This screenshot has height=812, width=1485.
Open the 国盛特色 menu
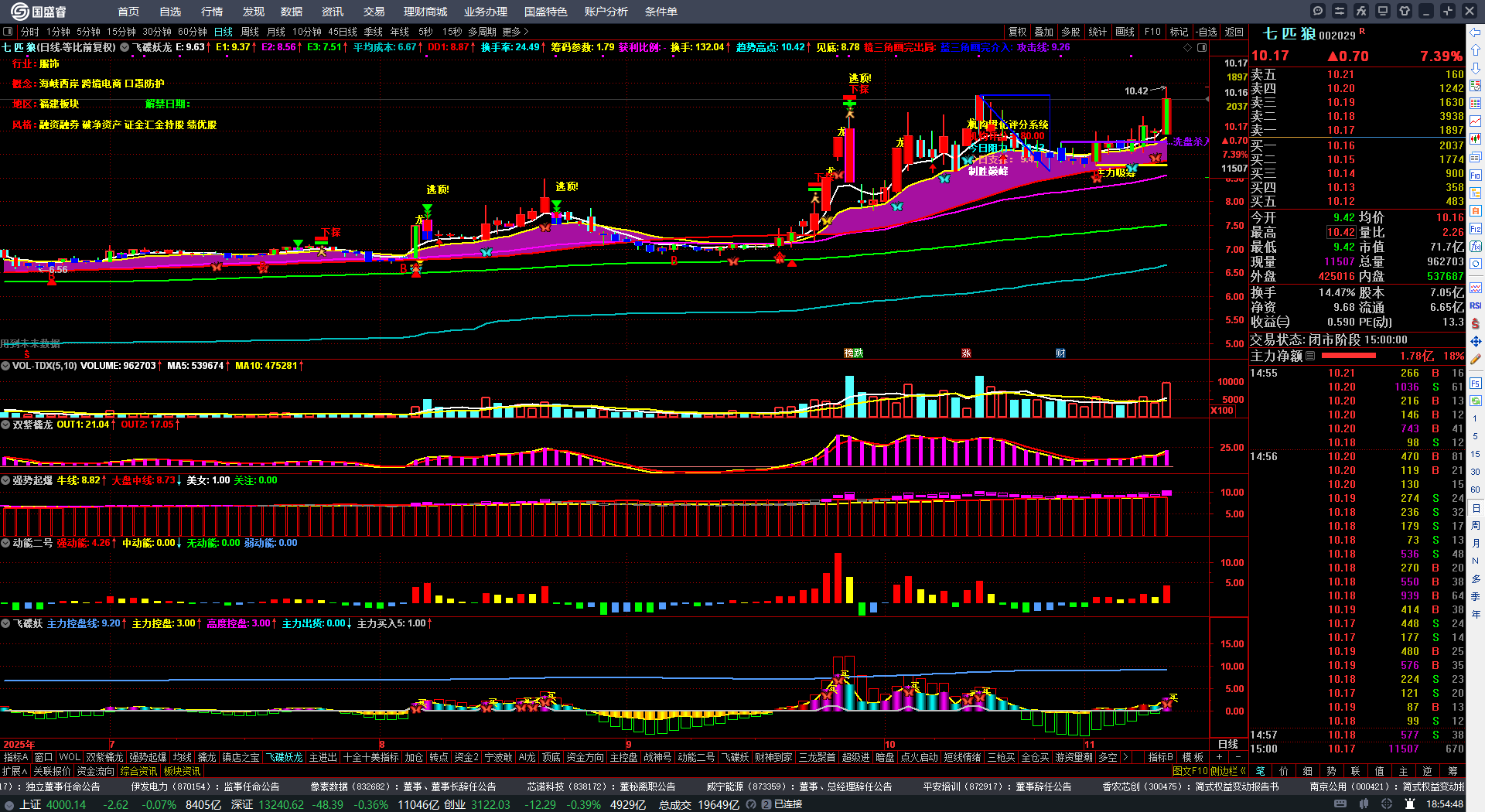tap(546, 12)
